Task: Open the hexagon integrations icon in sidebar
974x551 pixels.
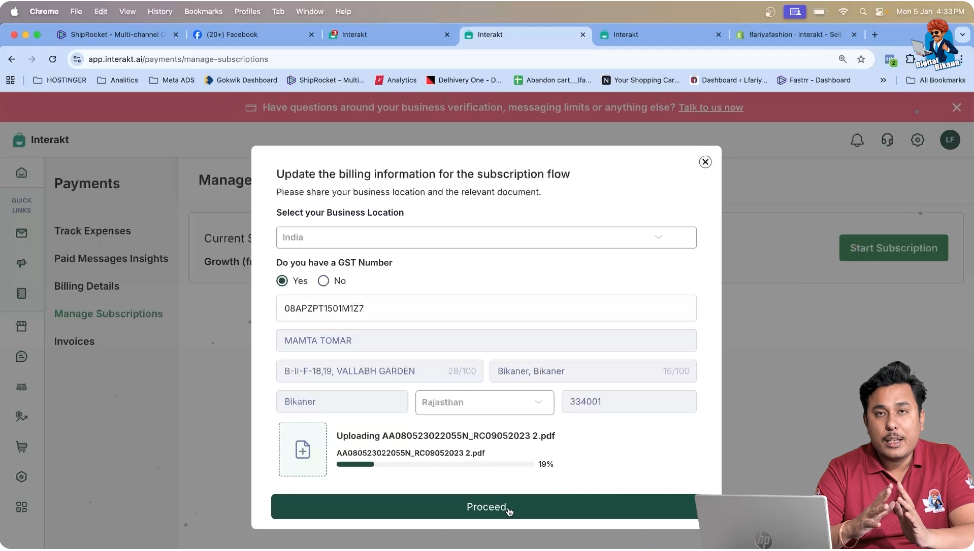Action: coord(21,476)
